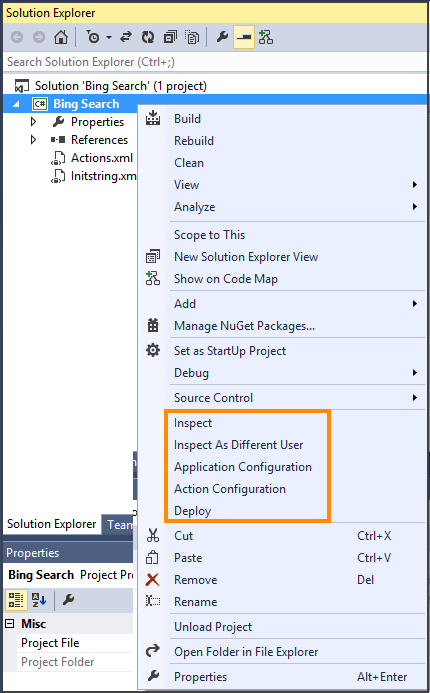This screenshot has height=693, width=430.
Task: Click the Back navigation arrow in toolbar
Action: [17, 37]
